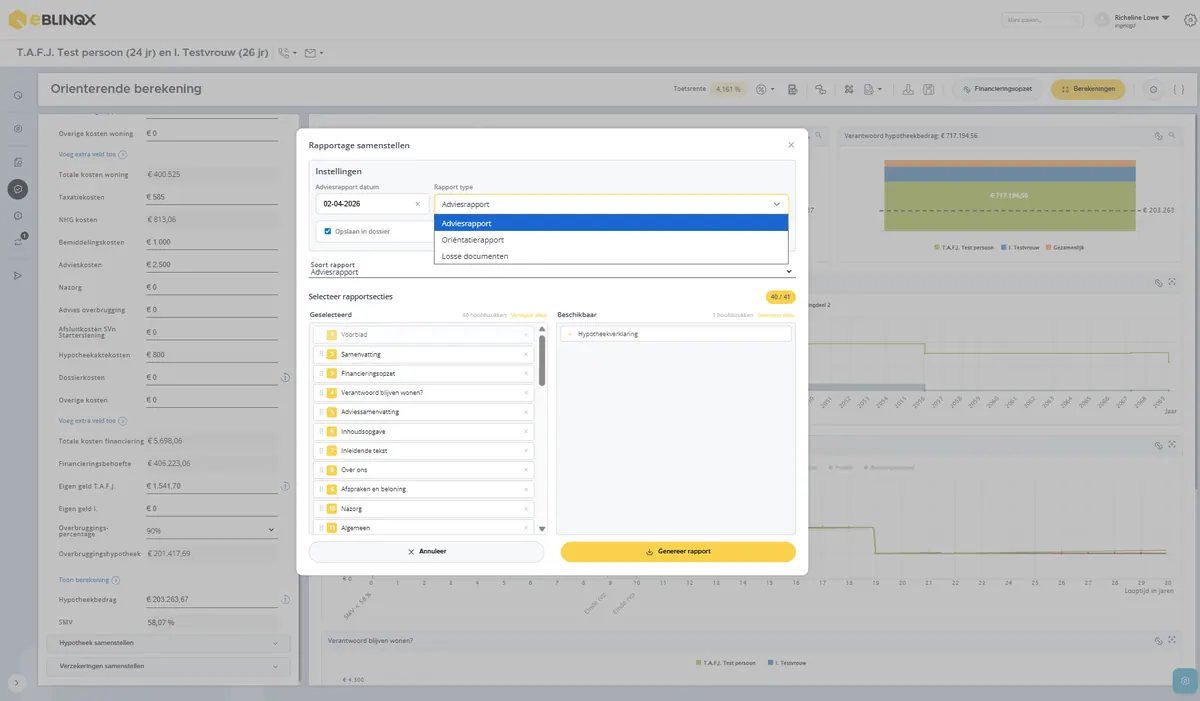The image size is (1200, 701).
Task: Select the active shield-check sidebar icon
Action: pyautogui.click(x=18, y=188)
